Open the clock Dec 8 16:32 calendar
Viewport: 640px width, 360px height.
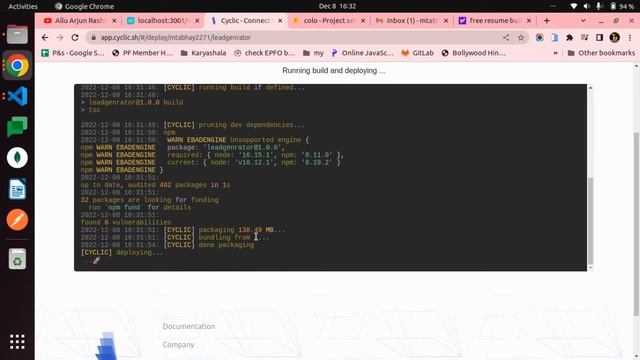click(x=337, y=6)
